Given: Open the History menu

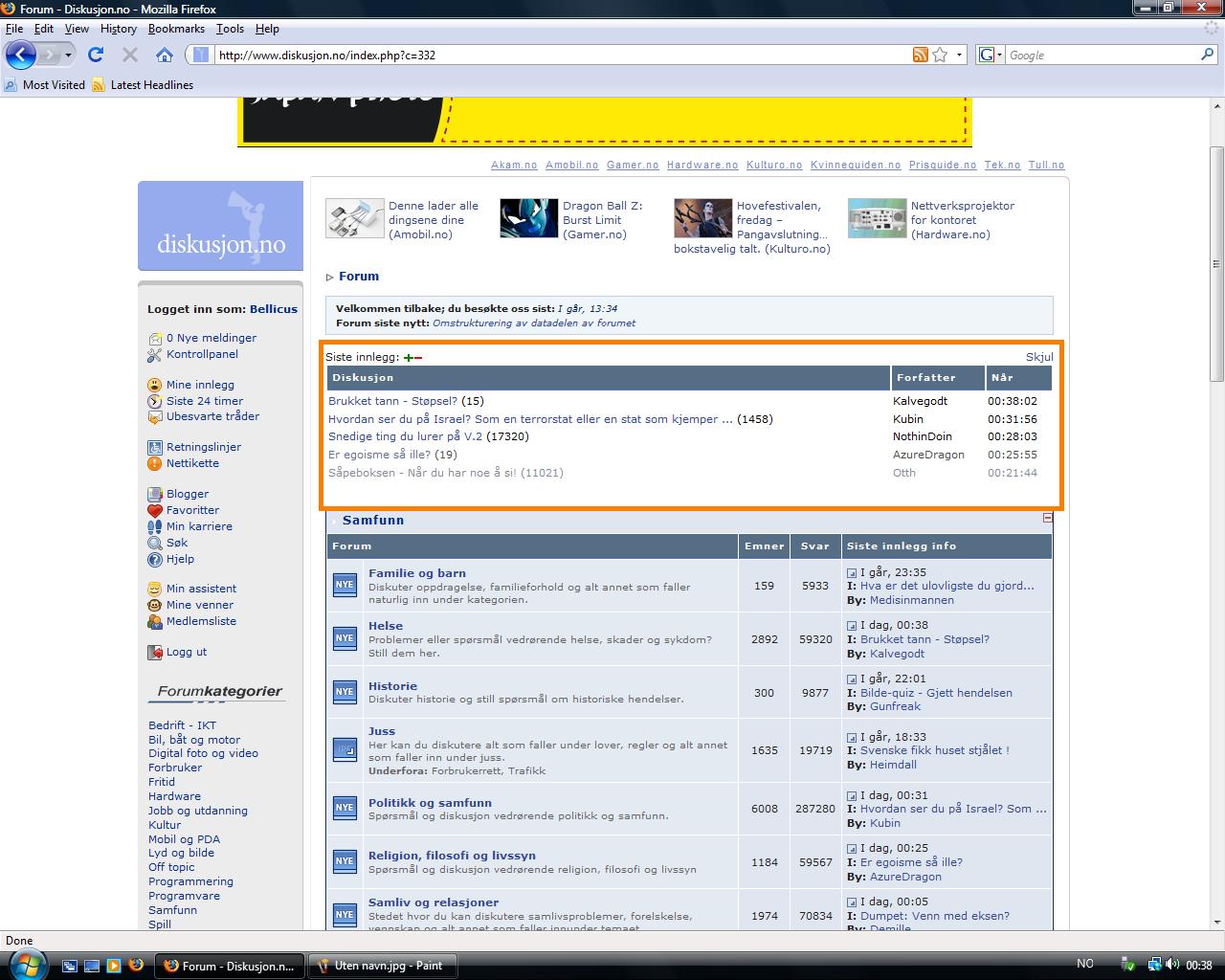Looking at the screenshot, I should pos(119,29).
